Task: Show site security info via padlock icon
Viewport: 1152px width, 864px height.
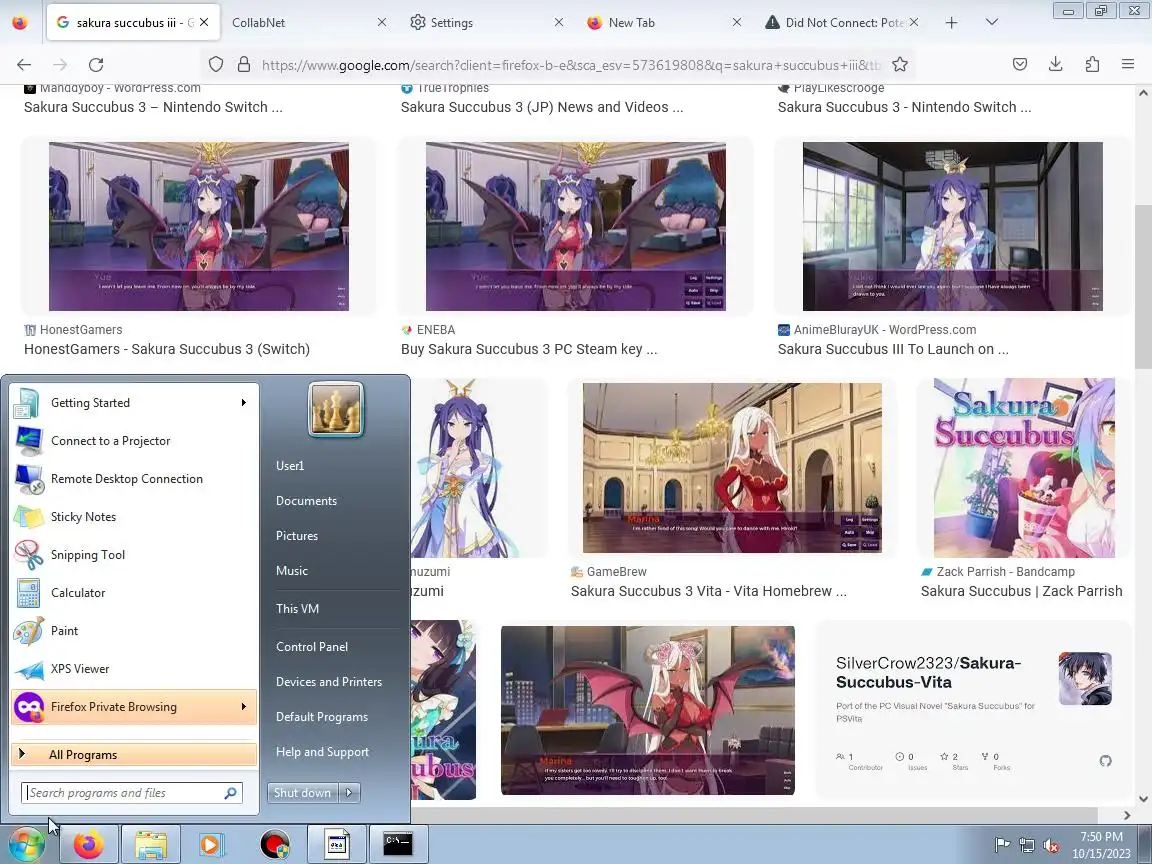Action: click(x=244, y=65)
